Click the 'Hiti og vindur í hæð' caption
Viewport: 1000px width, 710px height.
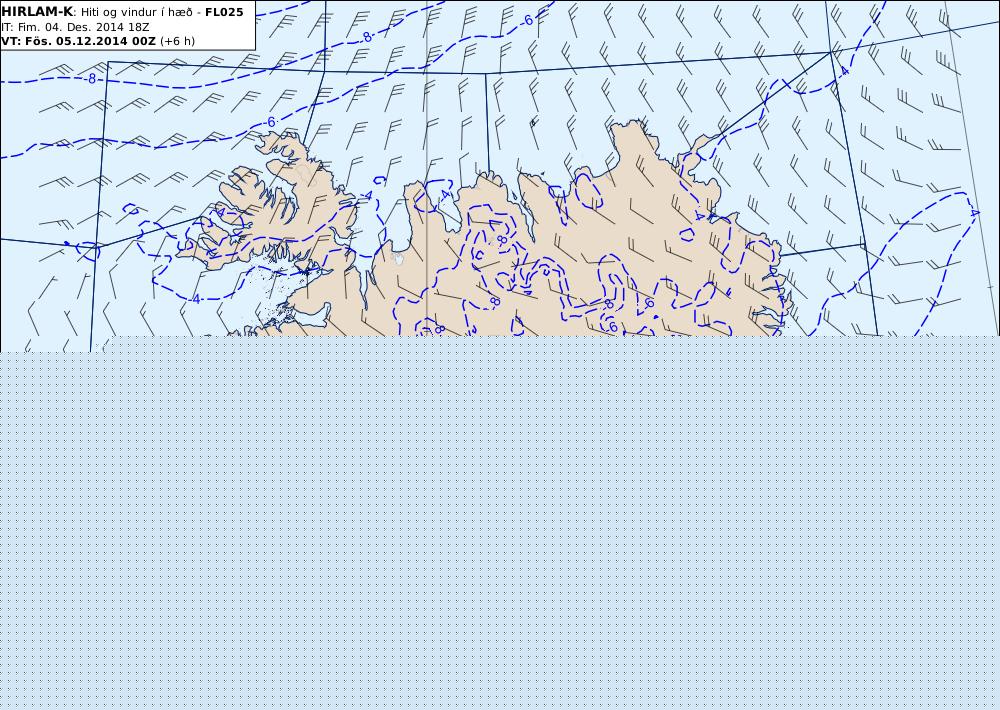136,12
